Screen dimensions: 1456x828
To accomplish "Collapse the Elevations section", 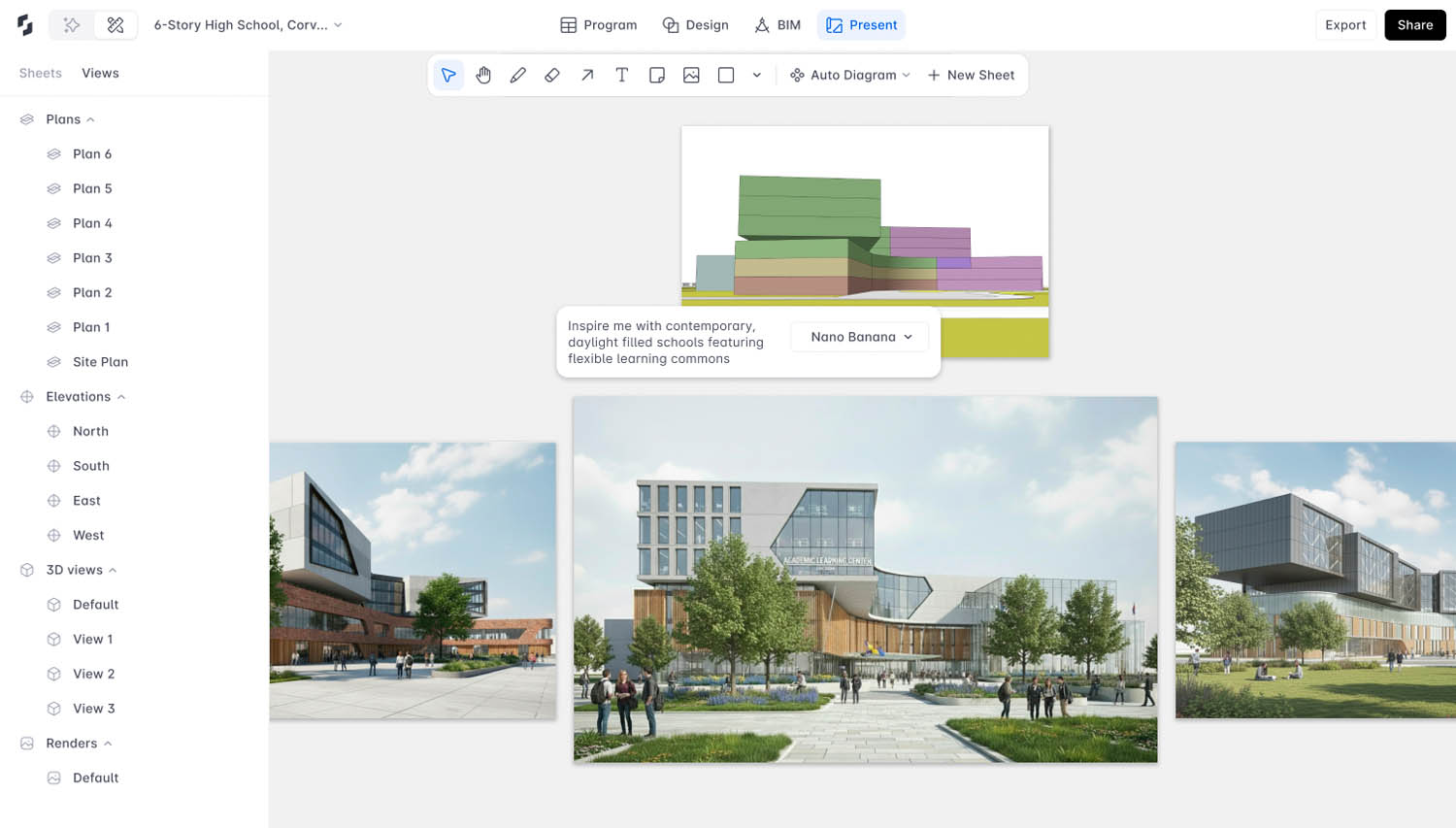I will click(x=121, y=397).
